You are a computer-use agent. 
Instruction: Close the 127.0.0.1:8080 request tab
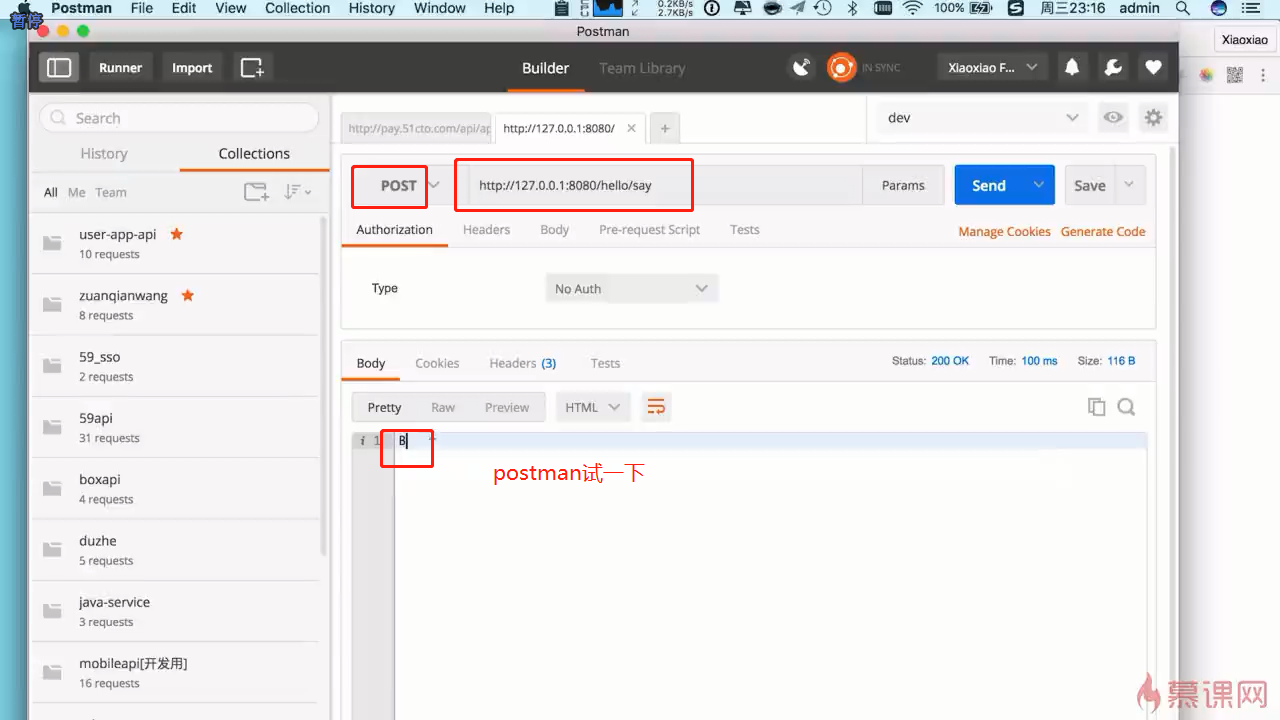(631, 128)
